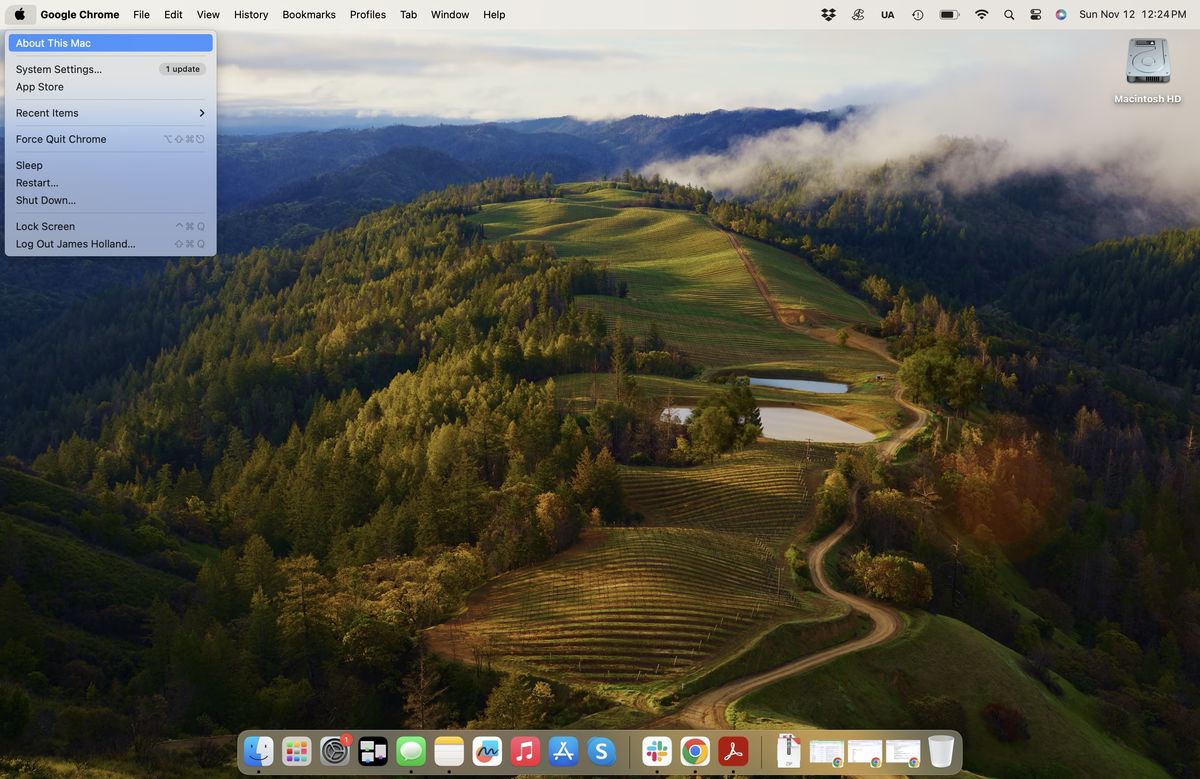Open the Trash in the Dock
The width and height of the screenshot is (1200, 779).
tap(941, 751)
